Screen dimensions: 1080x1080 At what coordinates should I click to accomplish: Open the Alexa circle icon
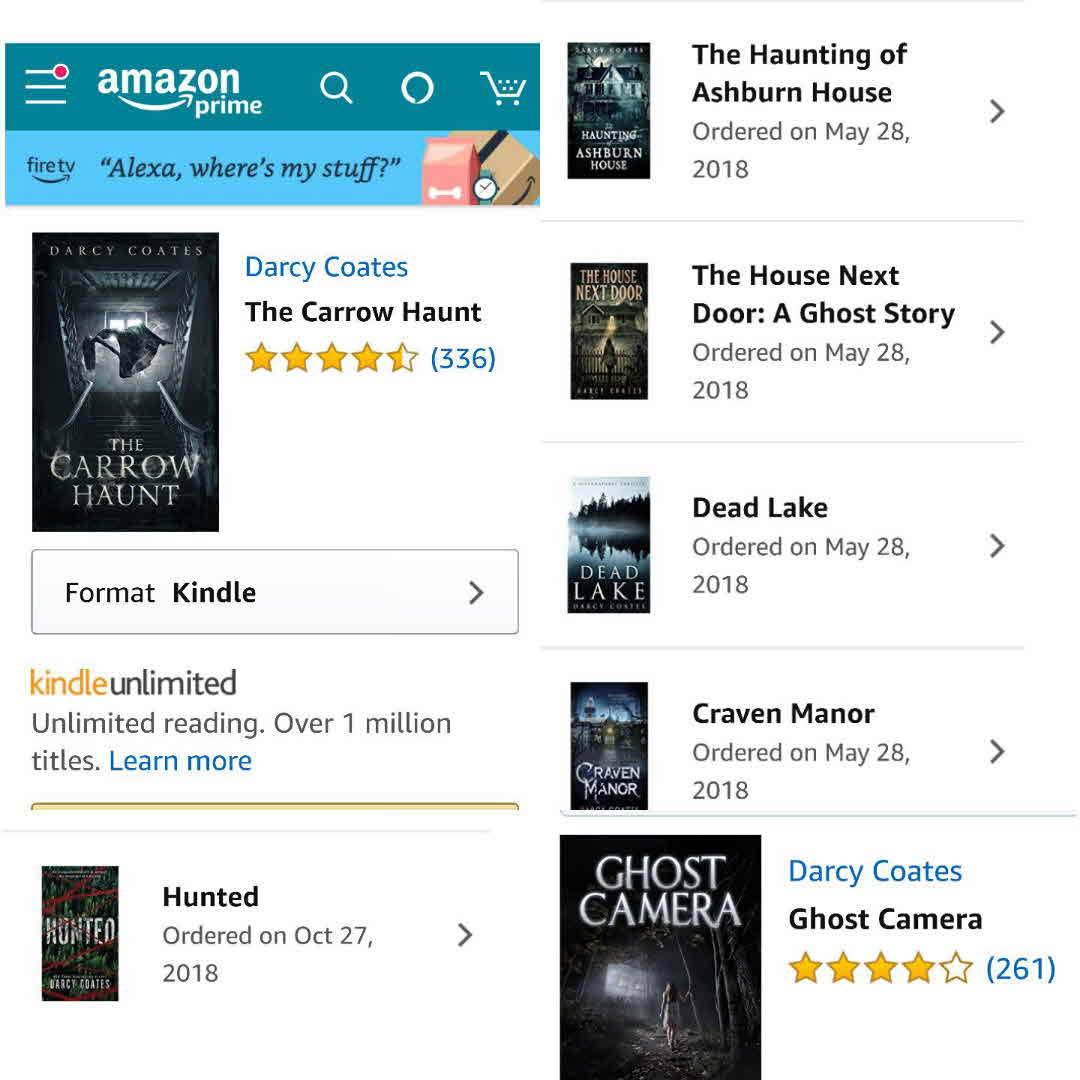(417, 88)
